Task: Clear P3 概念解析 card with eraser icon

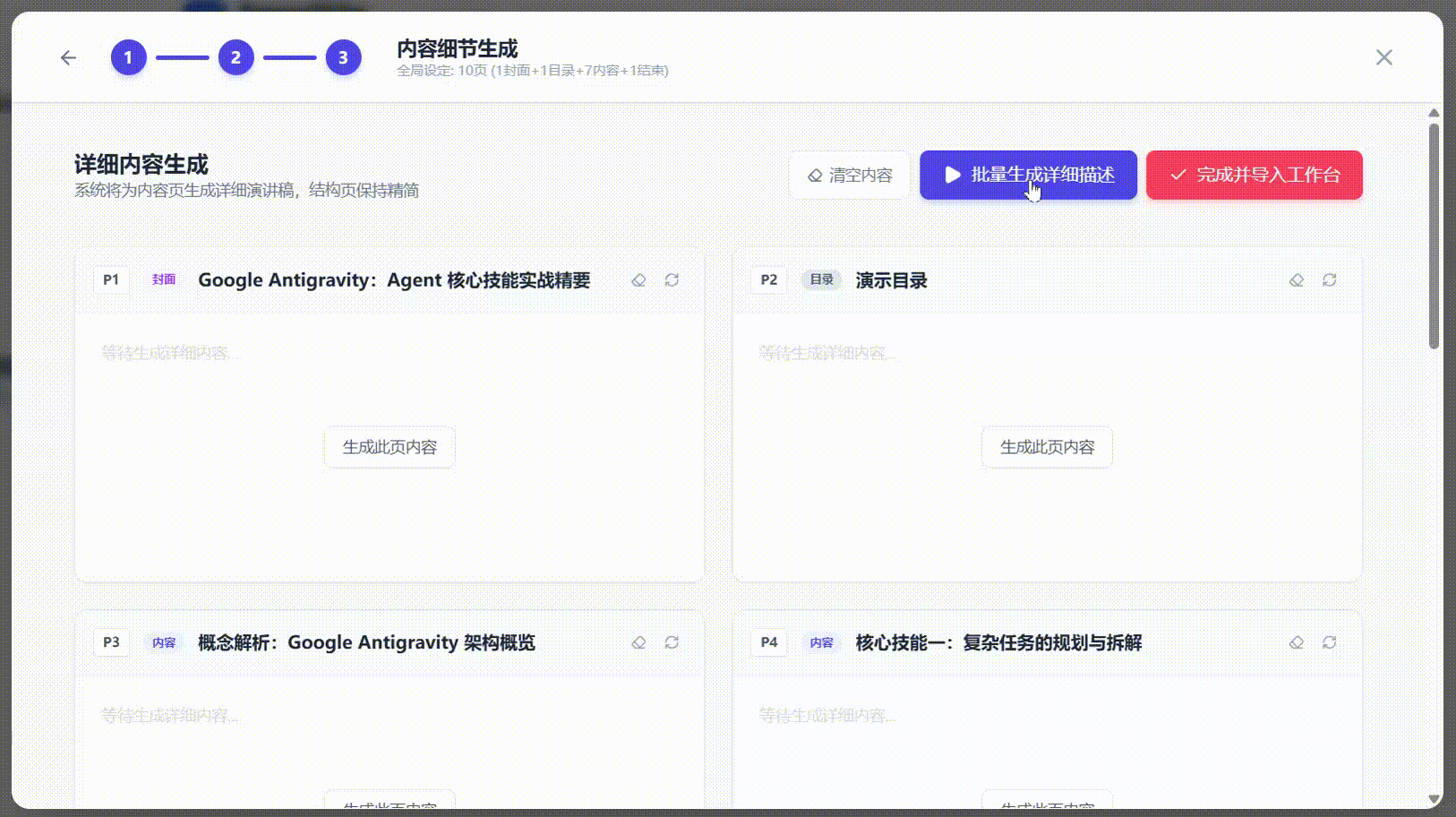Action: tap(638, 642)
